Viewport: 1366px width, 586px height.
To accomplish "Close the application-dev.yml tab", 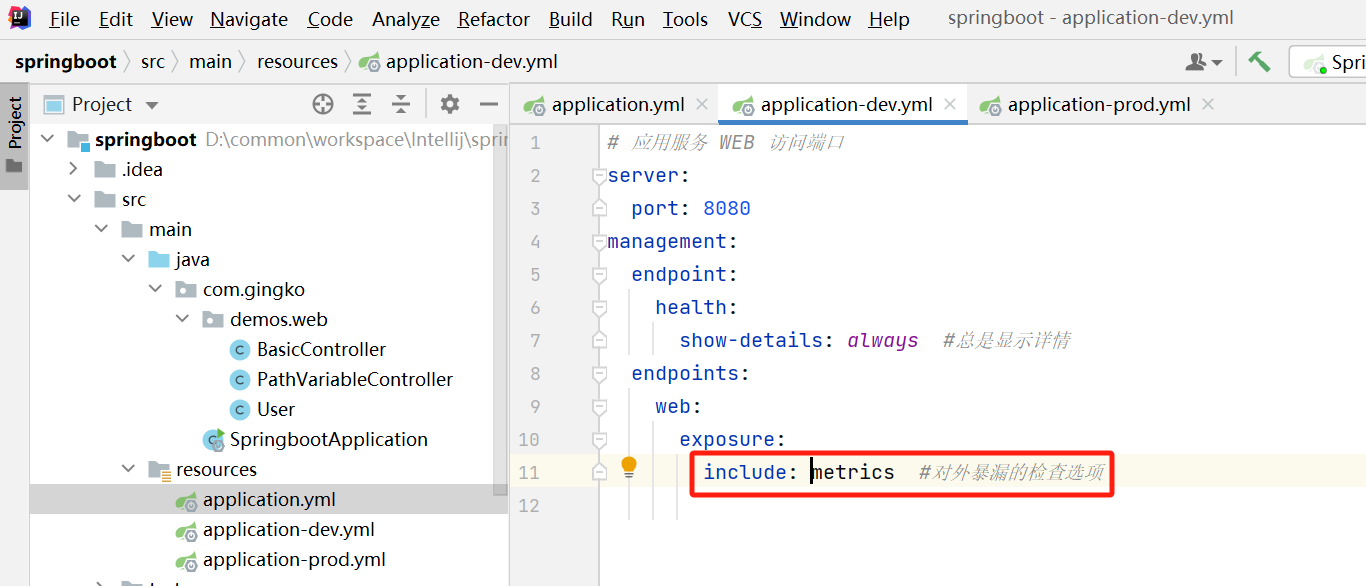I will (x=950, y=104).
